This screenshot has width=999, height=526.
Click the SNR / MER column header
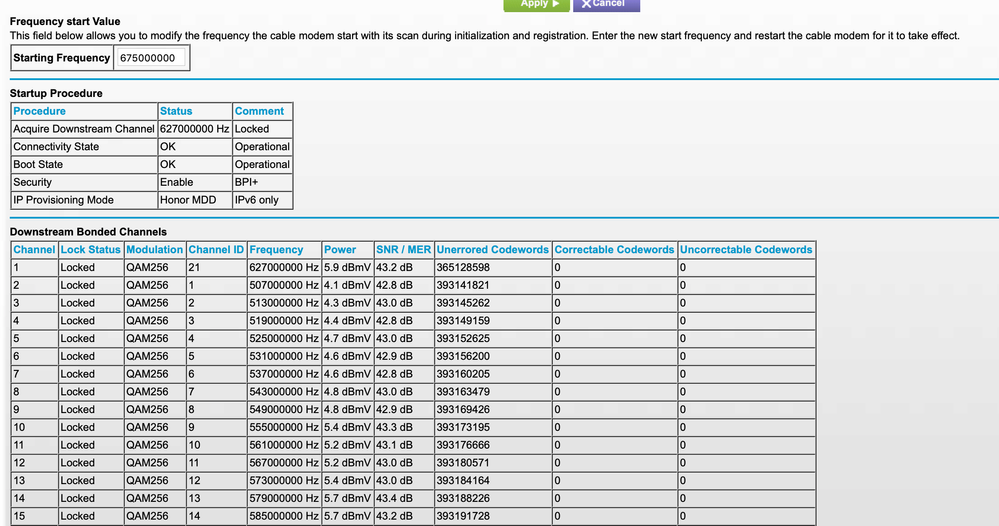[x=403, y=250]
